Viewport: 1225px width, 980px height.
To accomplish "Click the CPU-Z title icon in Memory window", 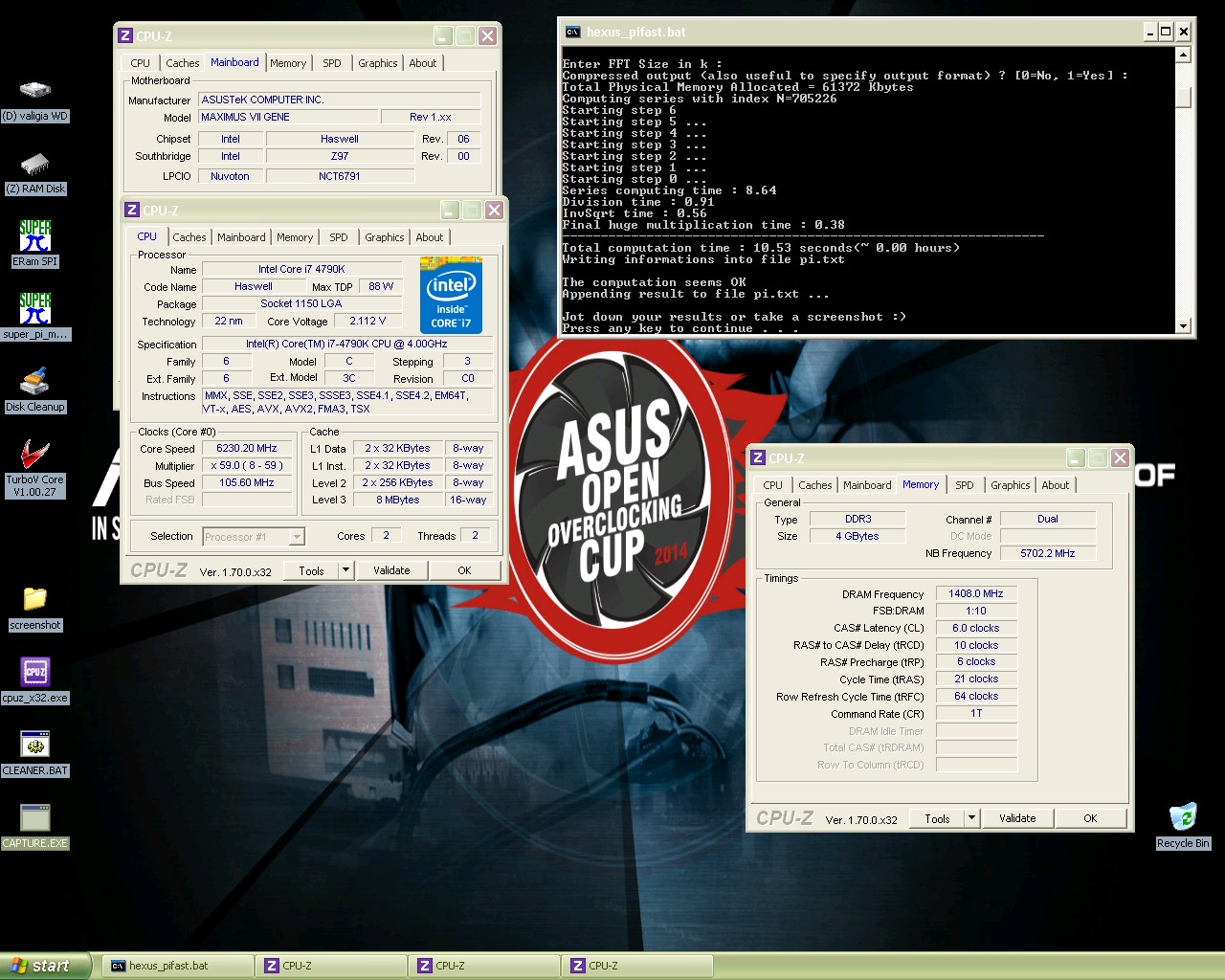I will [757, 458].
